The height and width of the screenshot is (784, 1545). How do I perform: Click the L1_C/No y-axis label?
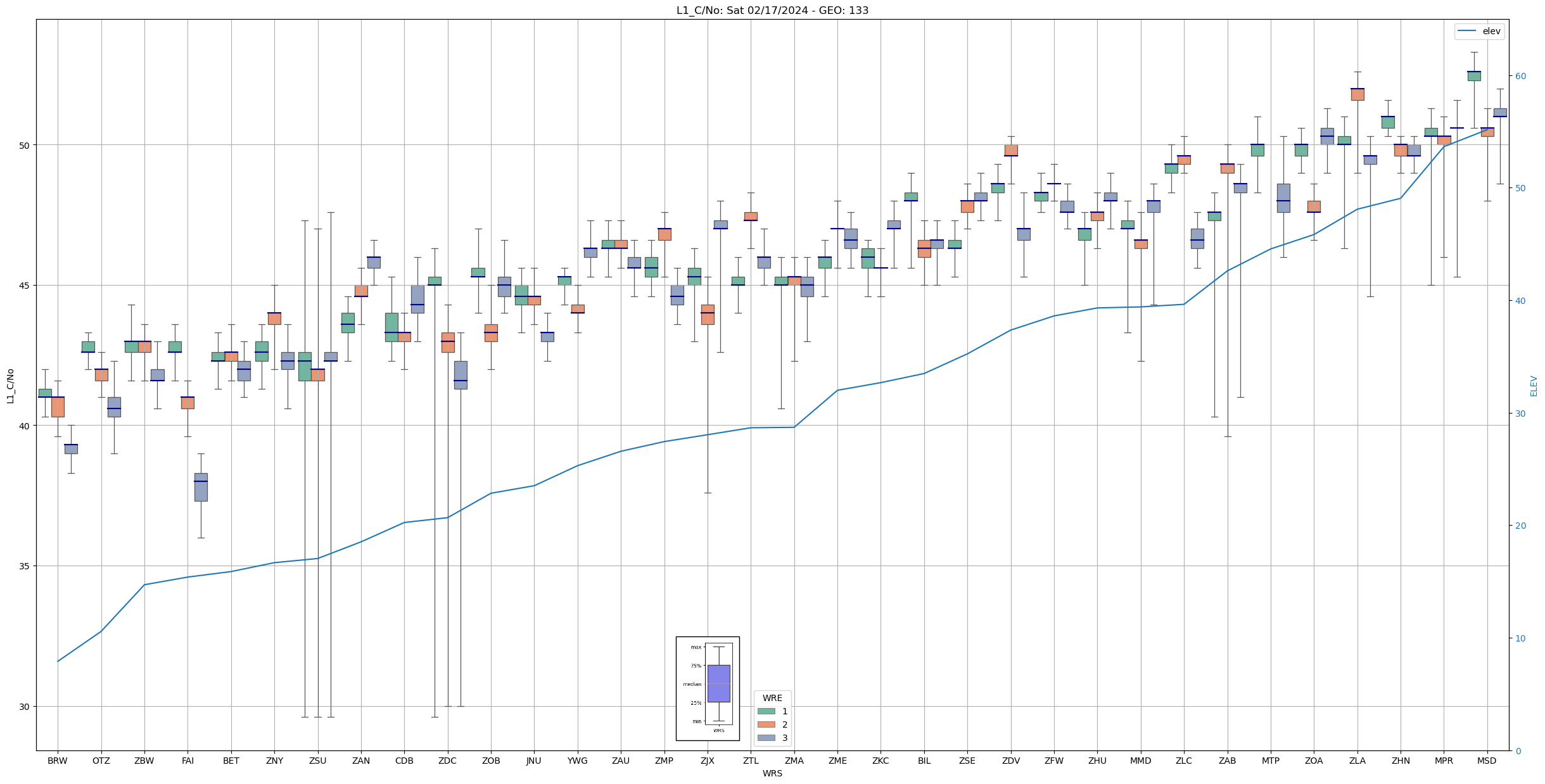click(x=10, y=386)
